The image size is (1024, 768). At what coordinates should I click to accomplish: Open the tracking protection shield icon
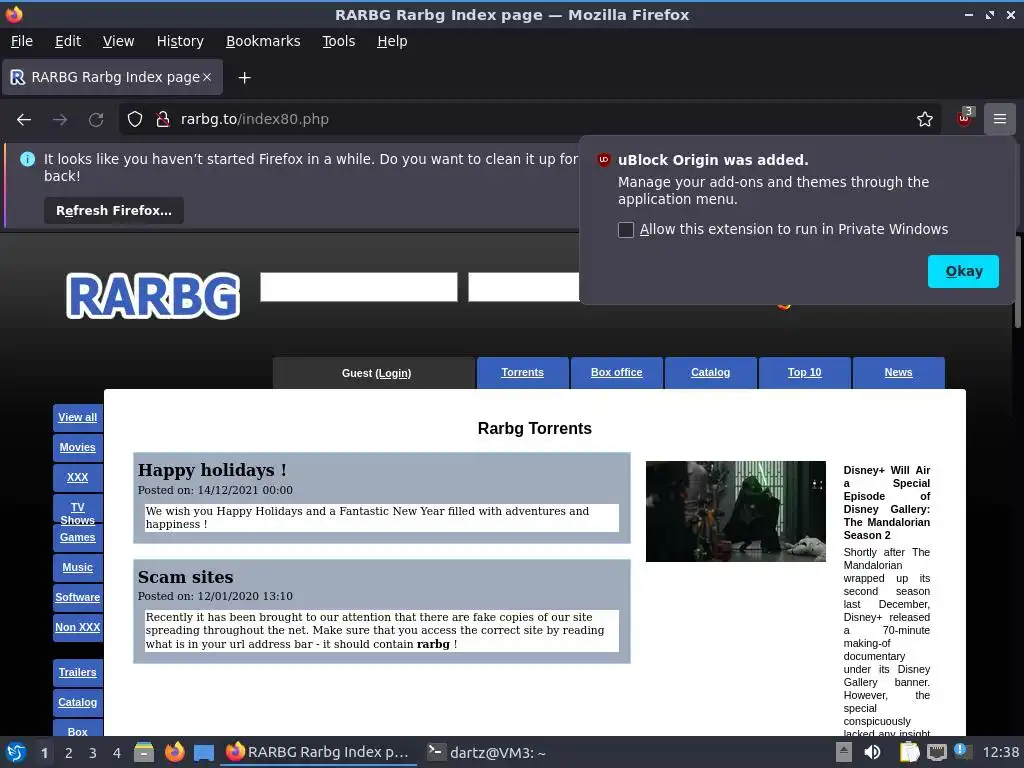[135, 120]
